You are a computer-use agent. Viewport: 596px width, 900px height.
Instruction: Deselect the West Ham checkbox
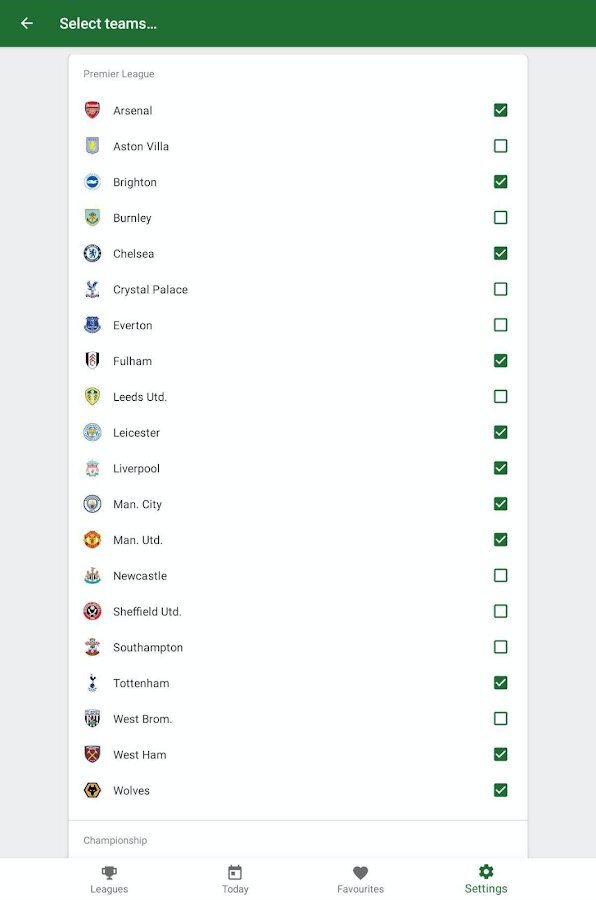500,754
